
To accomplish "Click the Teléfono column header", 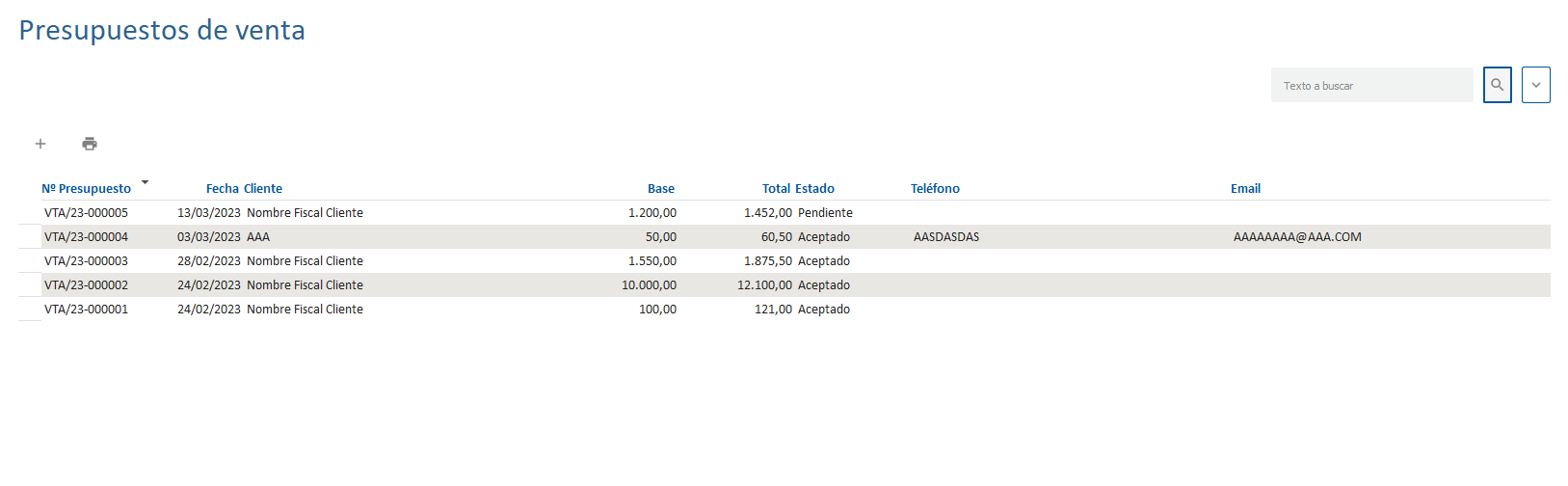I will (x=935, y=189).
